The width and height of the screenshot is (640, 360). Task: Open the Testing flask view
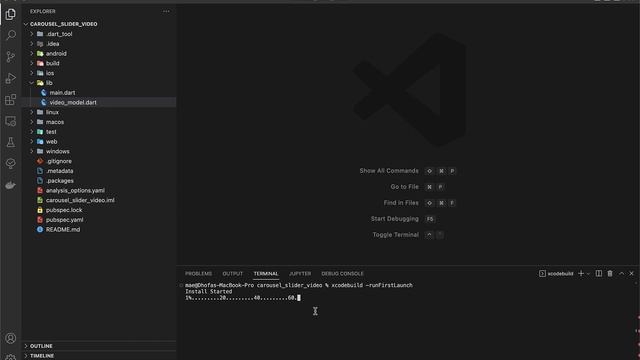[11, 142]
